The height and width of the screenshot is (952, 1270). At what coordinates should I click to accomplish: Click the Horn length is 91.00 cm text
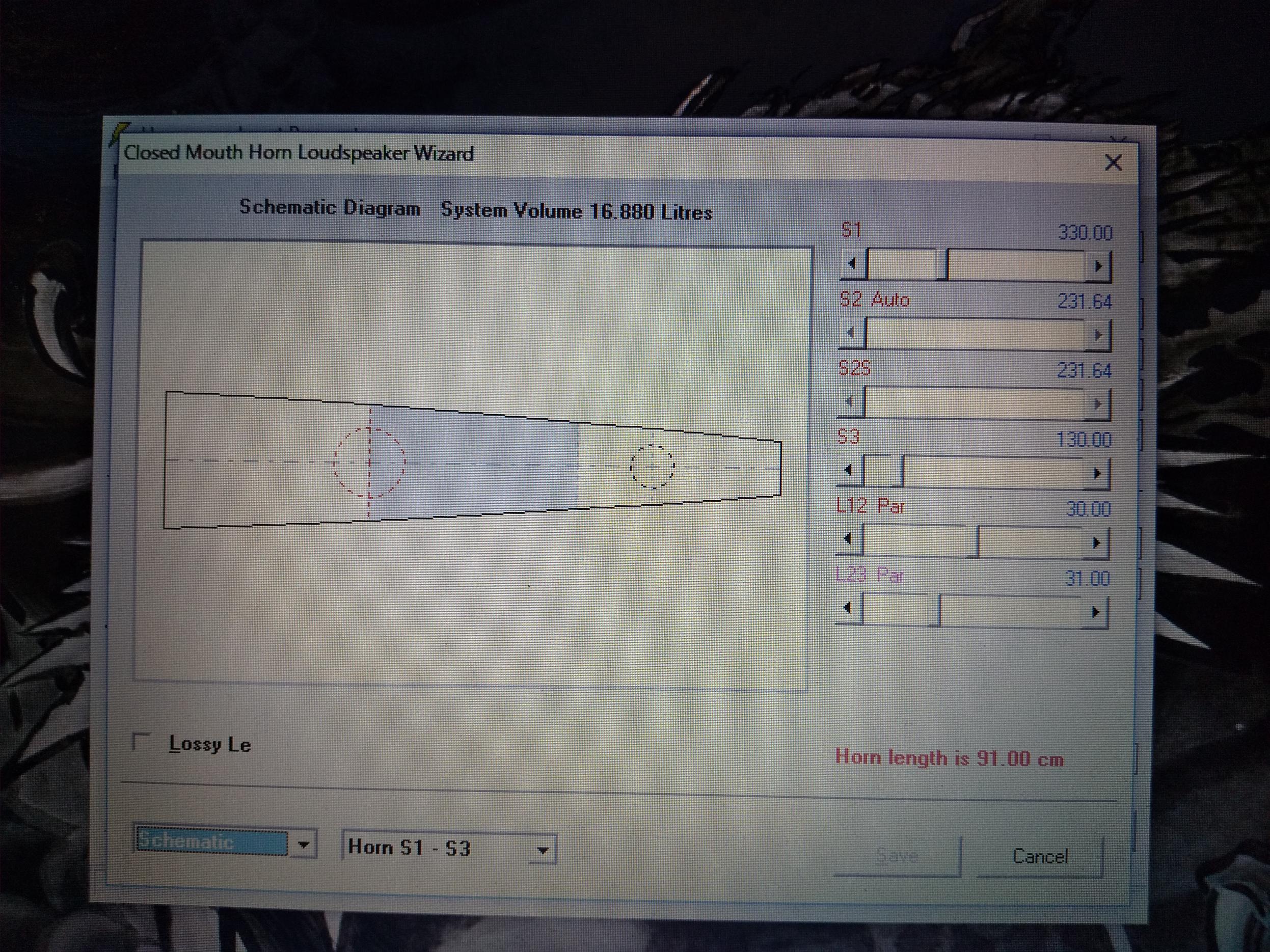coord(949,758)
